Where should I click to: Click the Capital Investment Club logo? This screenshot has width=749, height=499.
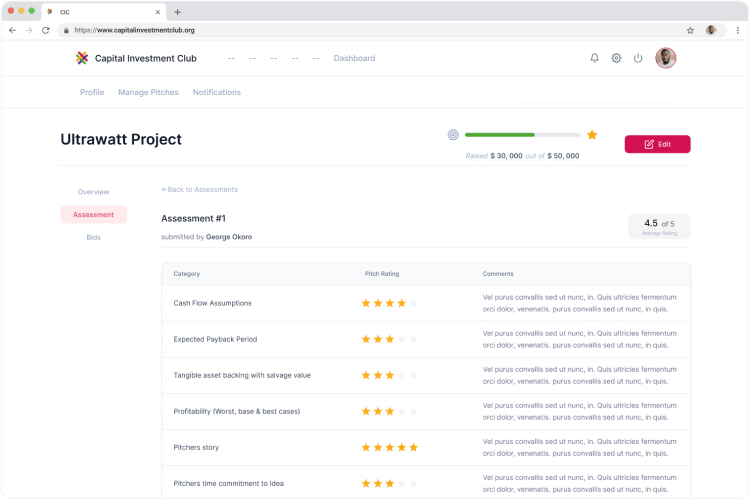(82, 58)
